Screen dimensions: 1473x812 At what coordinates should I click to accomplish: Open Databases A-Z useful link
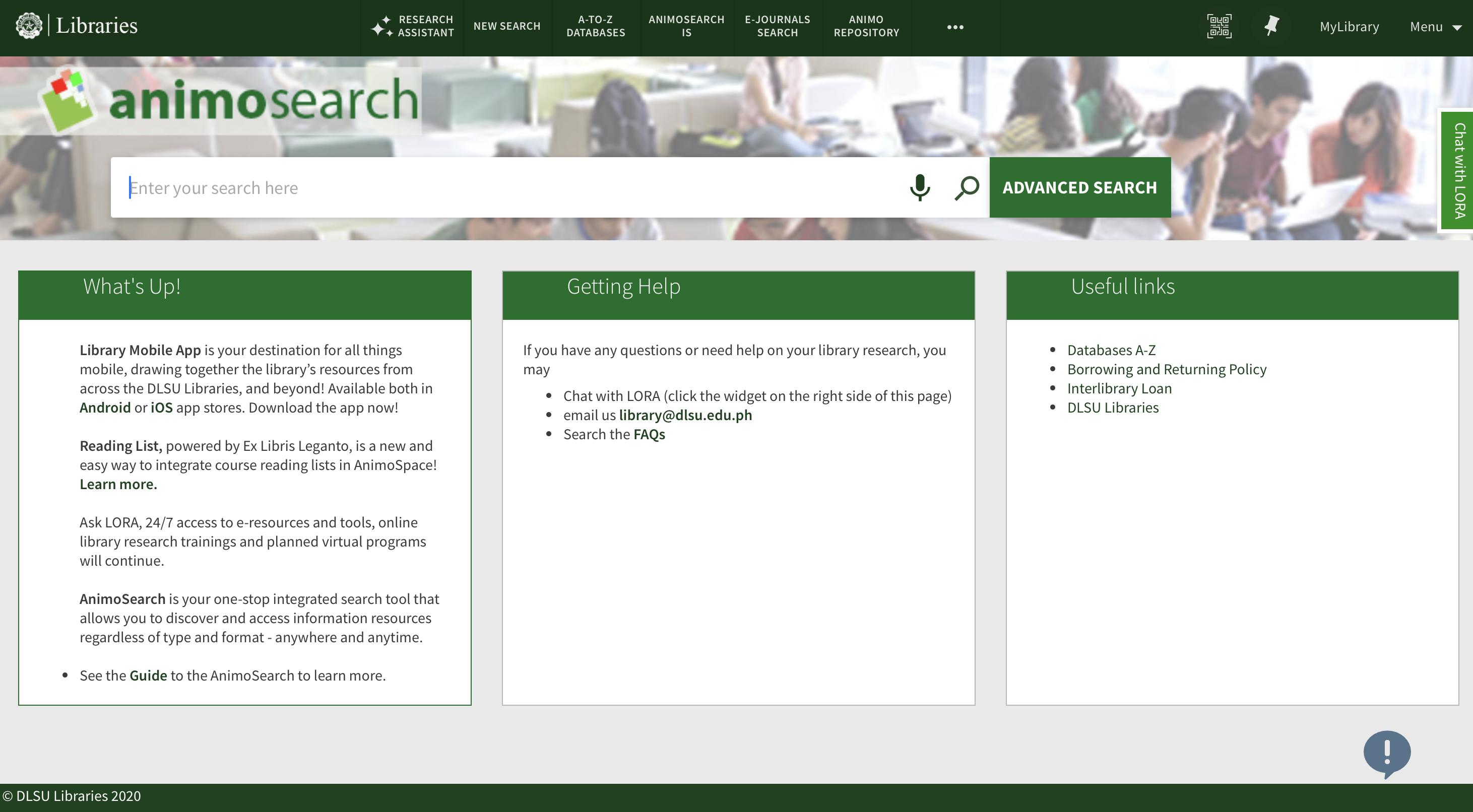tap(1111, 350)
